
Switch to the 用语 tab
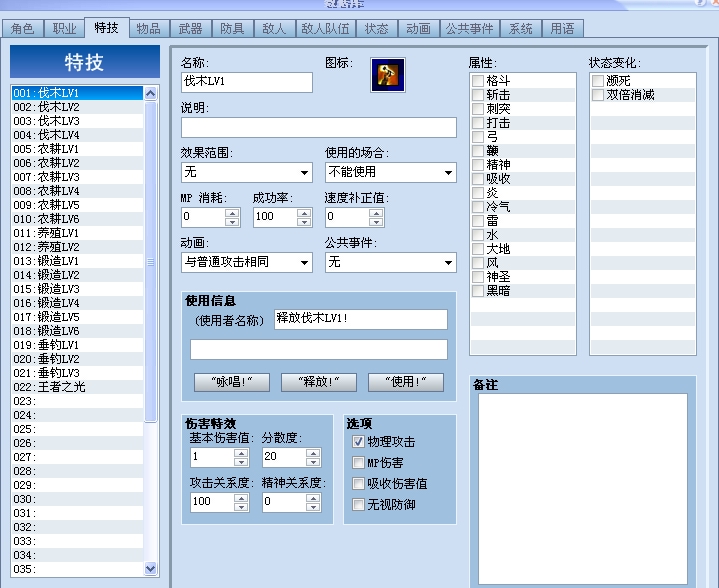pyautogui.click(x=562, y=29)
